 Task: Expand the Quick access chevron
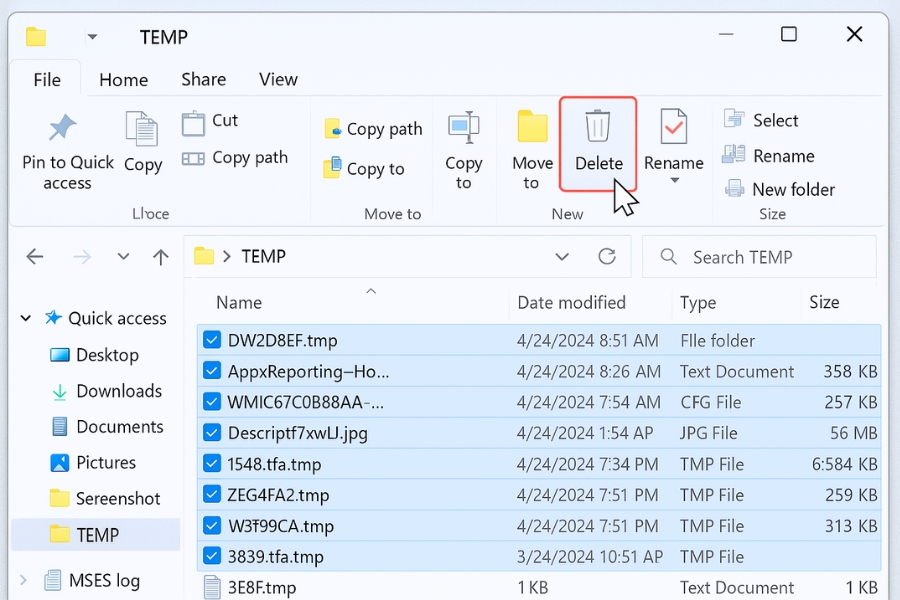click(24, 318)
